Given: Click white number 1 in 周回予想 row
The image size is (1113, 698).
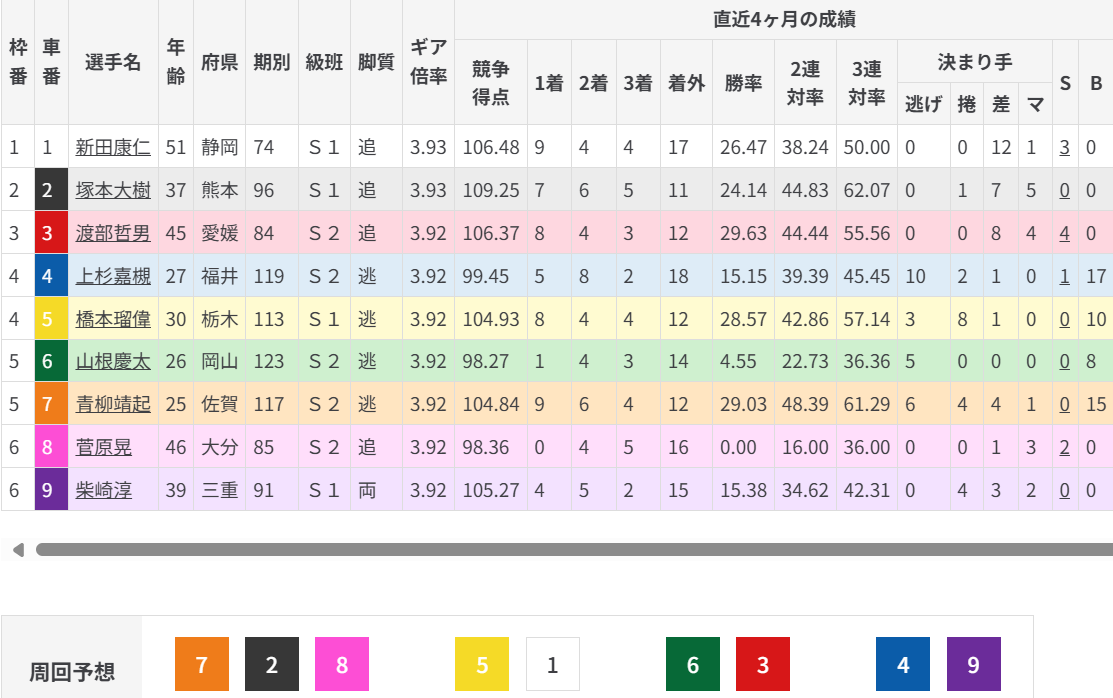Looking at the screenshot, I should 552,664.
